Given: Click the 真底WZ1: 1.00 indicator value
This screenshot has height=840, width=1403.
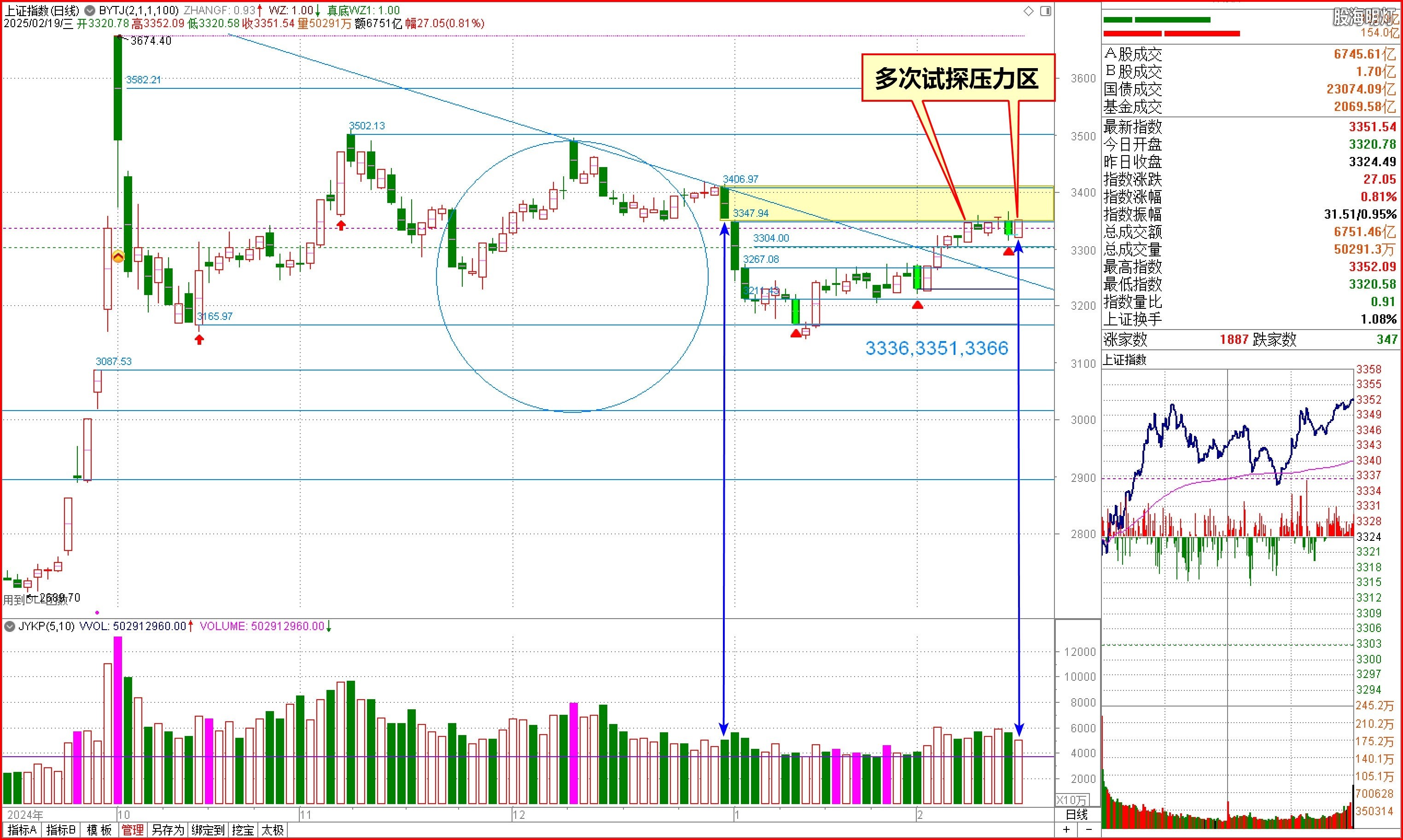Looking at the screenshot, I should point(363,10).
